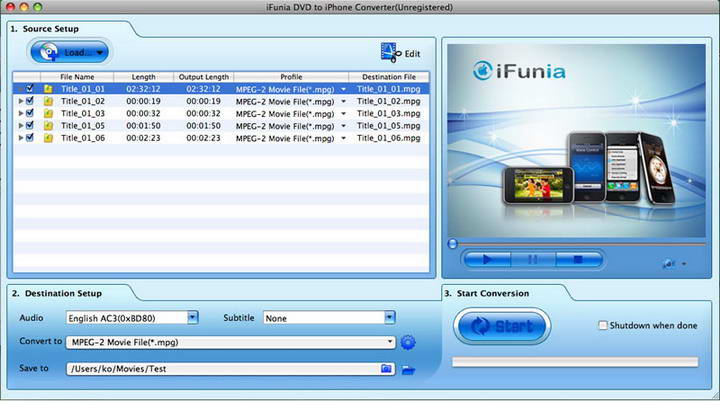Viewport: 720px width, 401px height.
Task: Open the dropdown arrow beside snapshot icon
Action: (x=684, y=264)
